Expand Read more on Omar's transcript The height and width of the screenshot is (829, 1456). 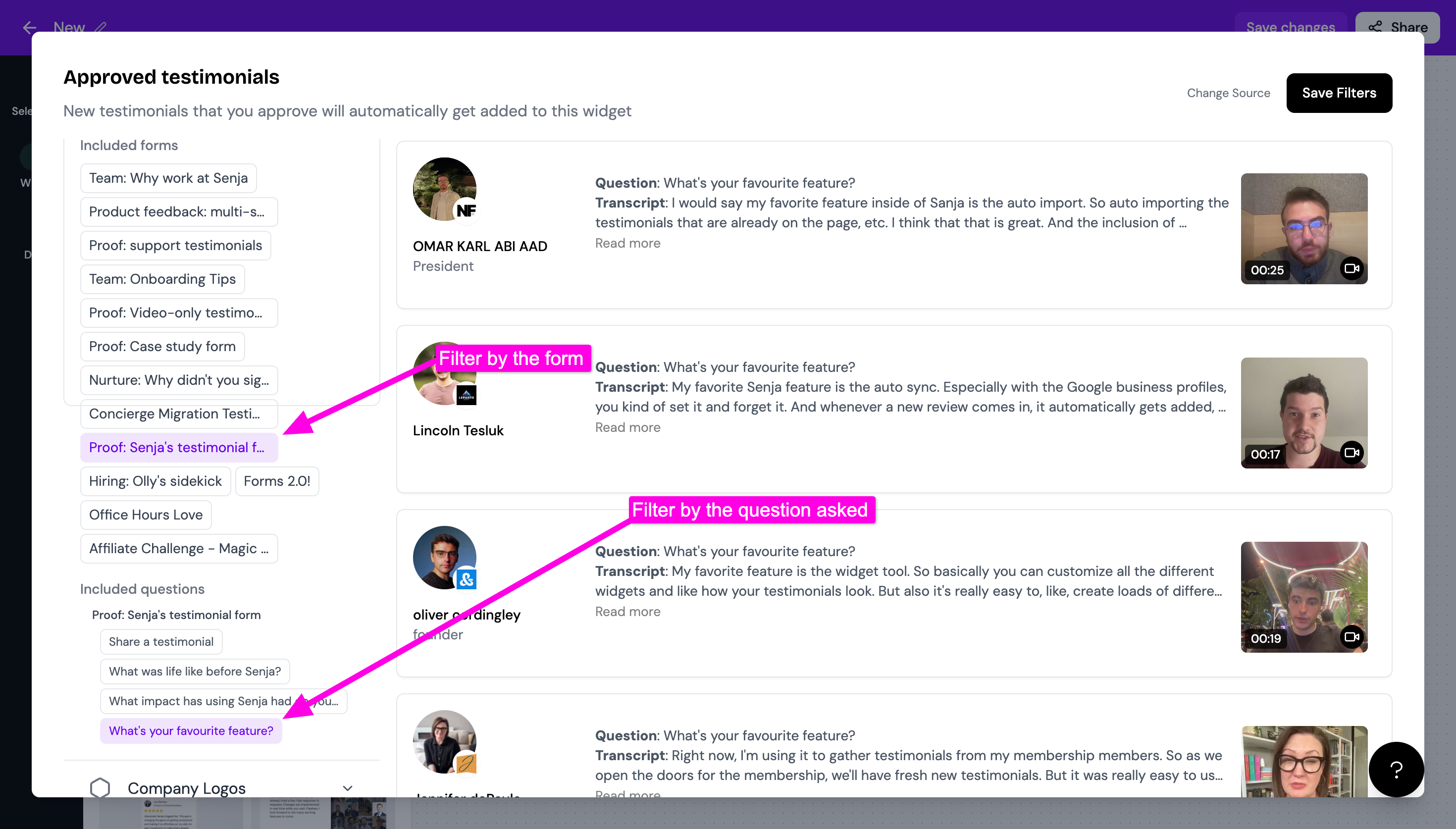[627, 244]
